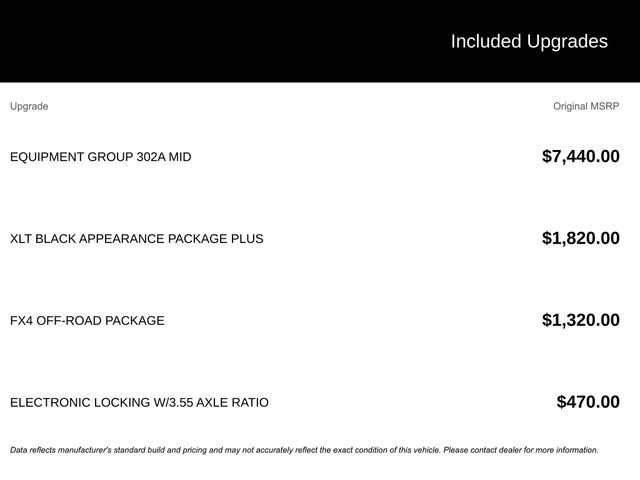The width and height of the screenshot is (640, 480).
Task: Click the '302A' code in Equipment Group
Action: pyautogui.click(x=153, y=157)
